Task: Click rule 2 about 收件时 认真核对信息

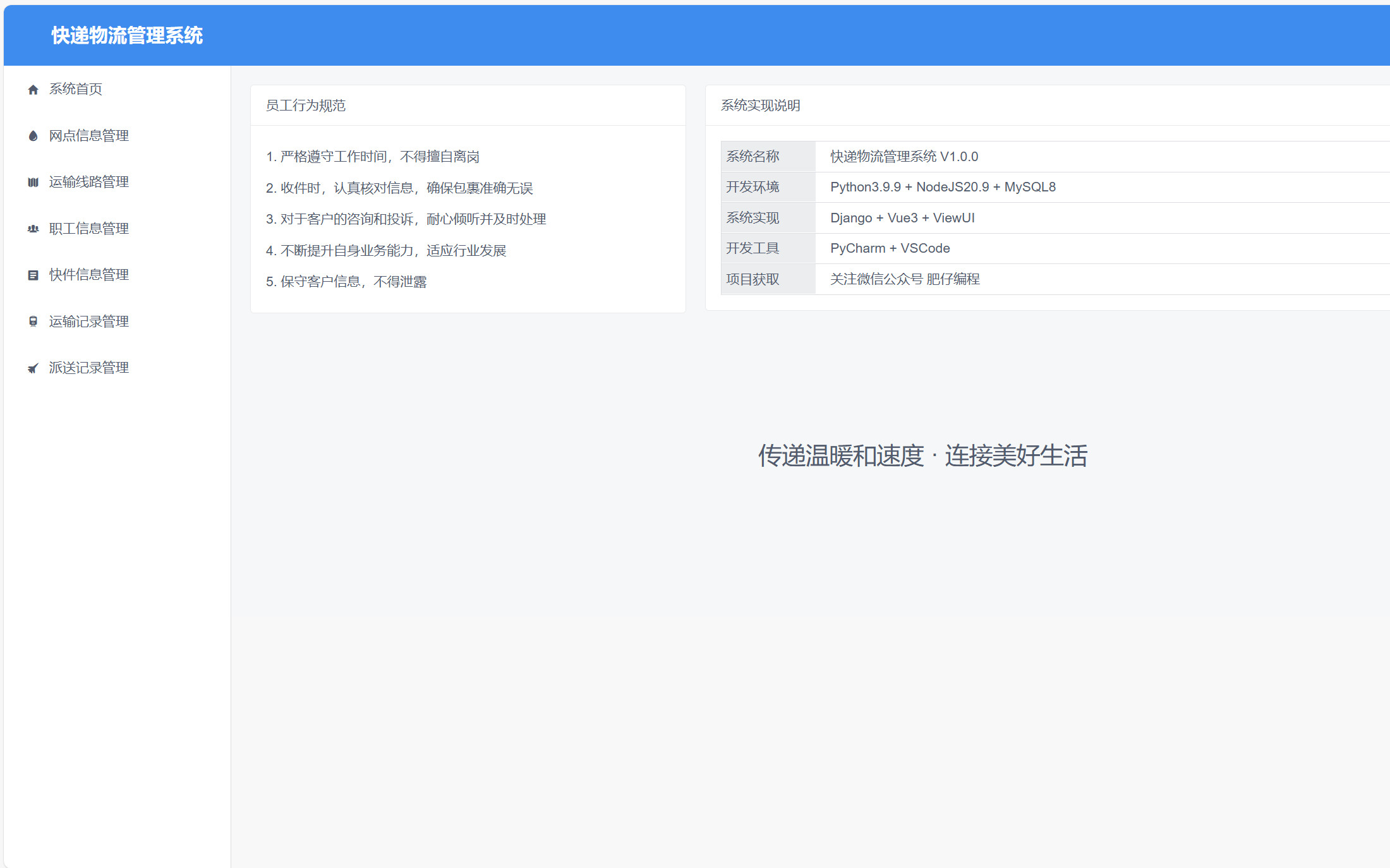Action: point(399,188)
